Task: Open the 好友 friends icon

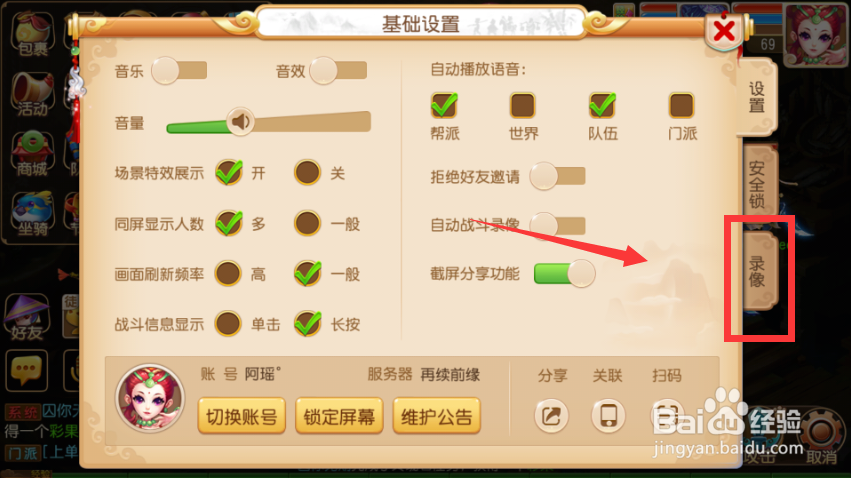Action: tap(27, 318)
